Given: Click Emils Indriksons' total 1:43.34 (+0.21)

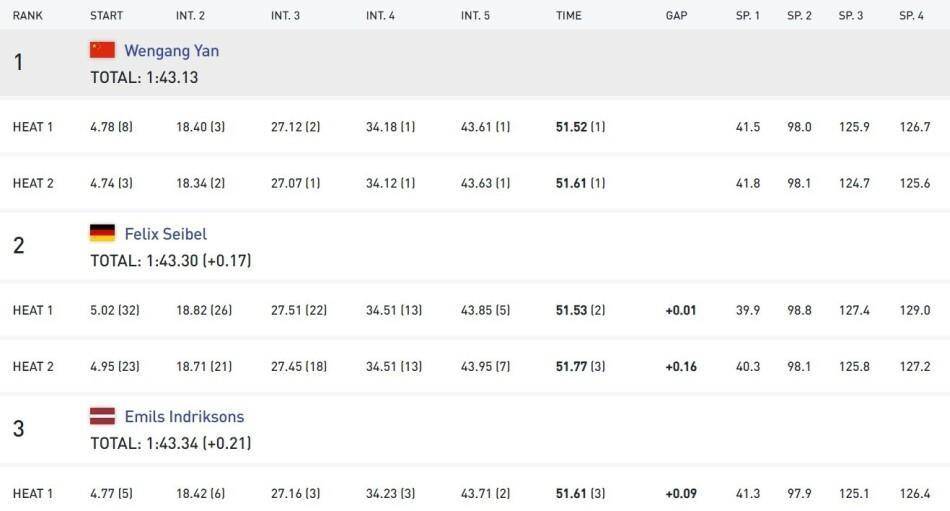Looking at the screenshot, I should 170,443.
